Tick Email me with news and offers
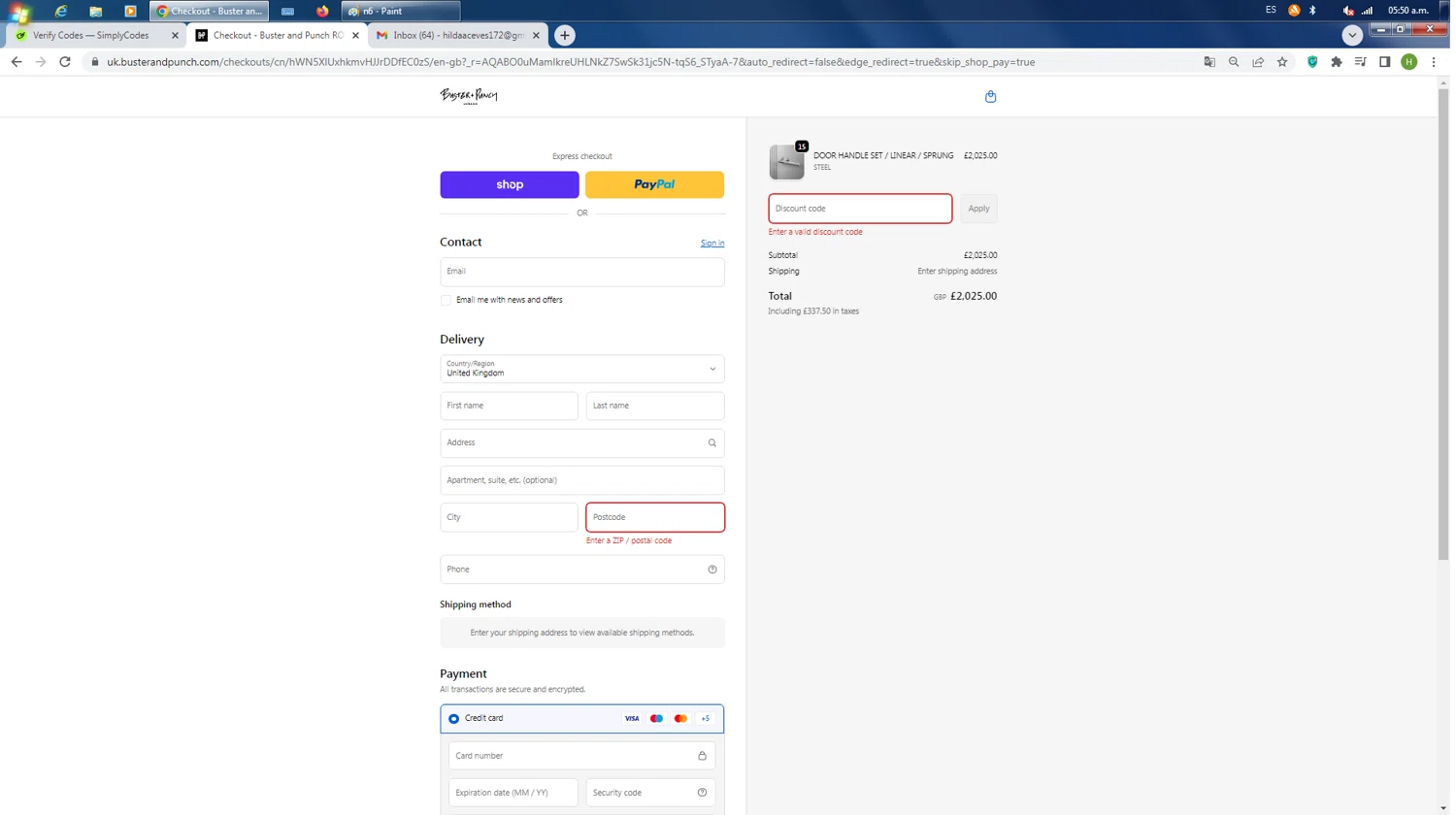Image resolution: width=1456 pixels, height=815 pixels. (x=447, y=301)
